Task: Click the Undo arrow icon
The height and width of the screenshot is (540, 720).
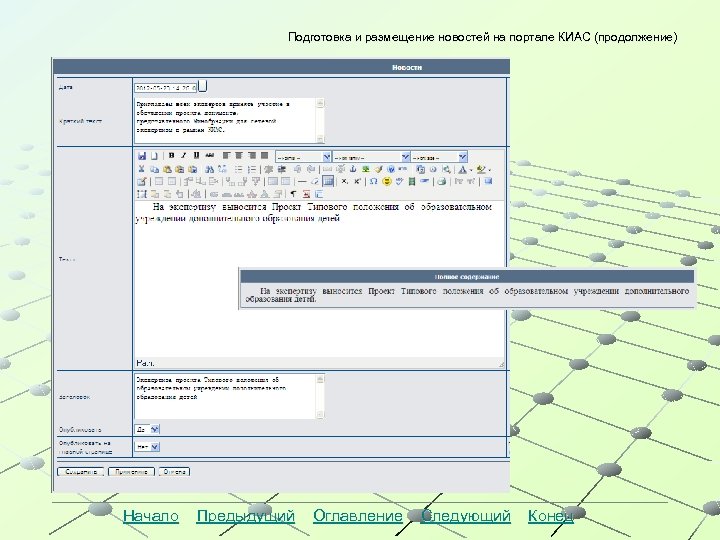Action: click(298, 169)
